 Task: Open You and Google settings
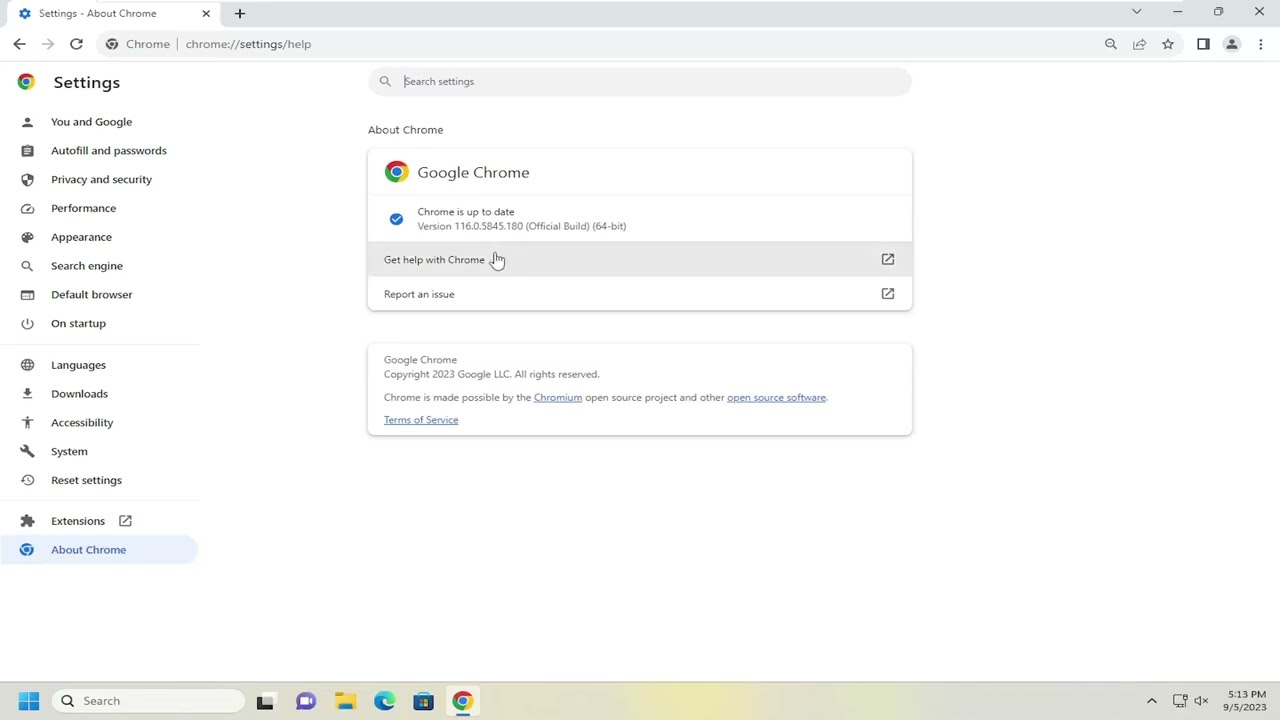(x=91, y=122)
